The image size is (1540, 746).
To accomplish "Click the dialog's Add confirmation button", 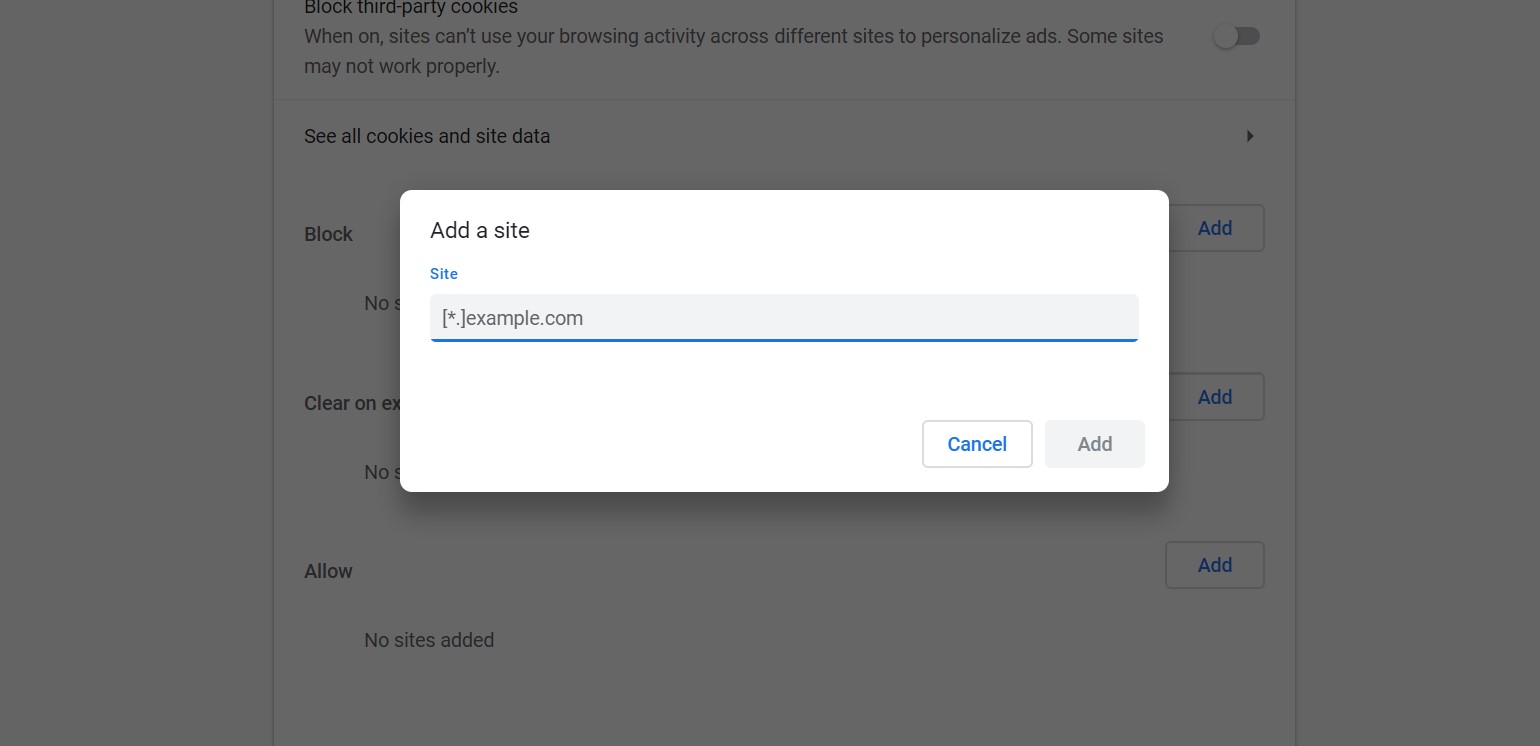I will click(x=1095, y=444).
